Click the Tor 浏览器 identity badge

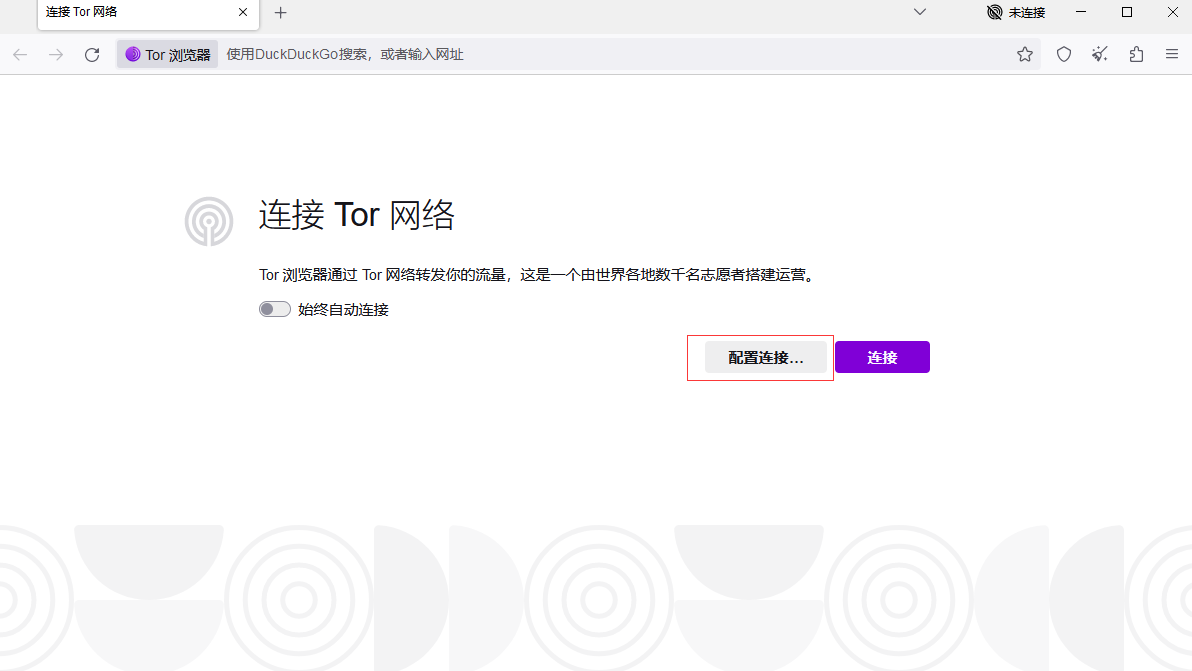click(x=167, y=55)
